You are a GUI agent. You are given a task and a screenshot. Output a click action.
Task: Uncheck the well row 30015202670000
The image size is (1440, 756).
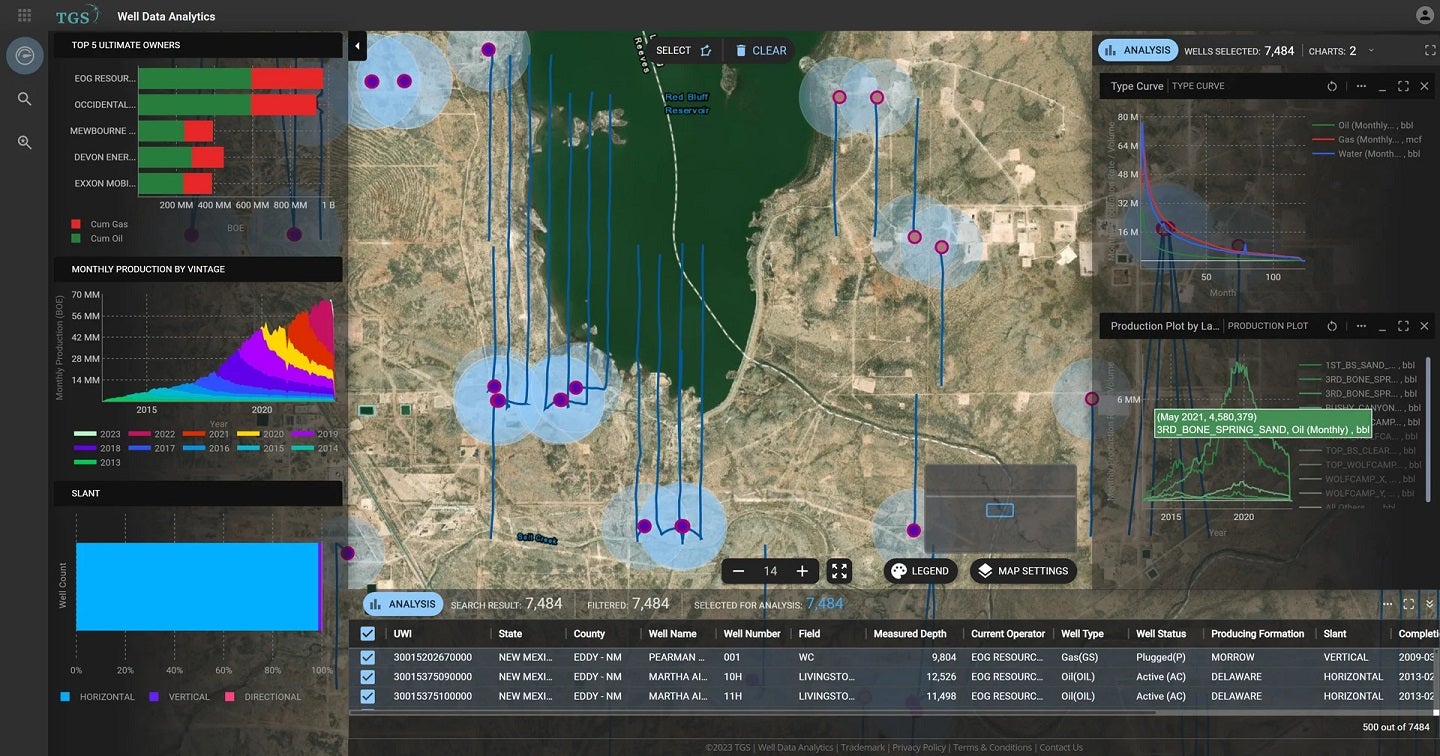click(368, 658)
